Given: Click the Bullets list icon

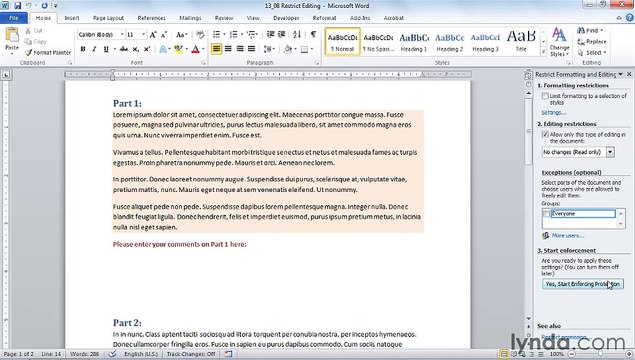Looking at the screenshot, I should click(217, 34).
